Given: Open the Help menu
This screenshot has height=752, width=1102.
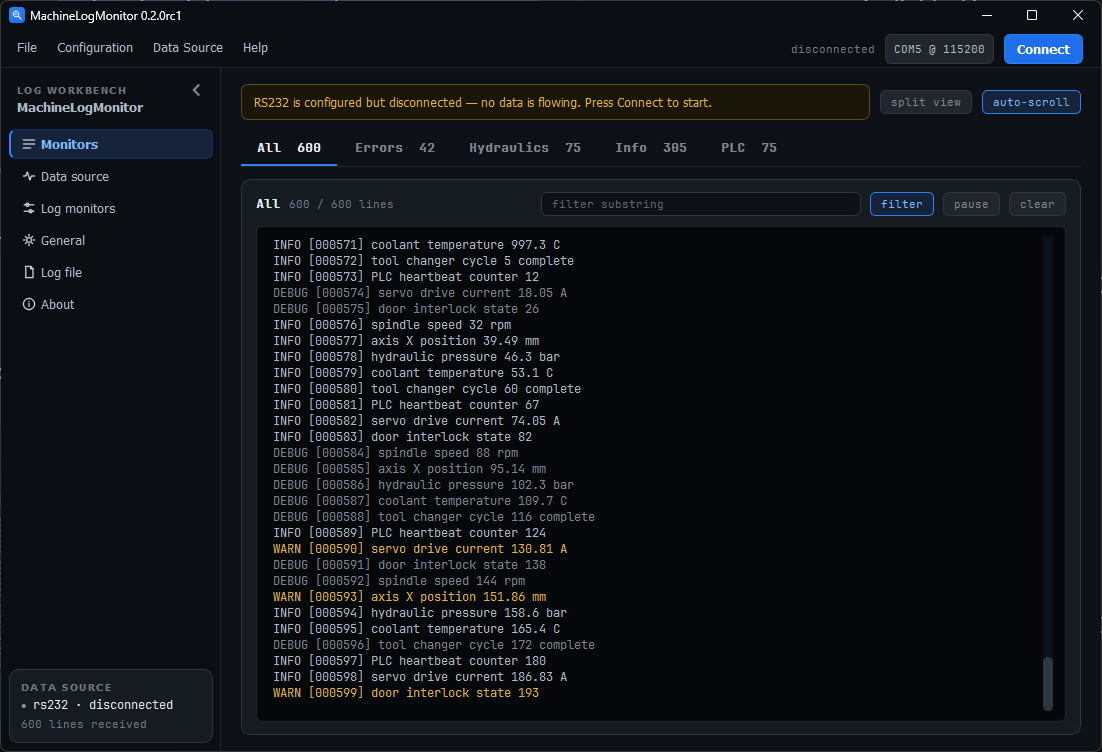Looking at the screenshot, I should (255, 48).
